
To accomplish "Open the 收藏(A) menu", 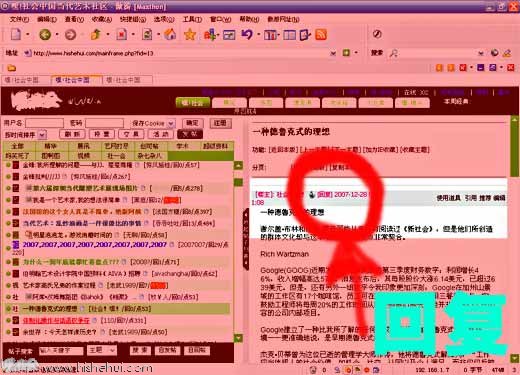I will tap(102, 19).
